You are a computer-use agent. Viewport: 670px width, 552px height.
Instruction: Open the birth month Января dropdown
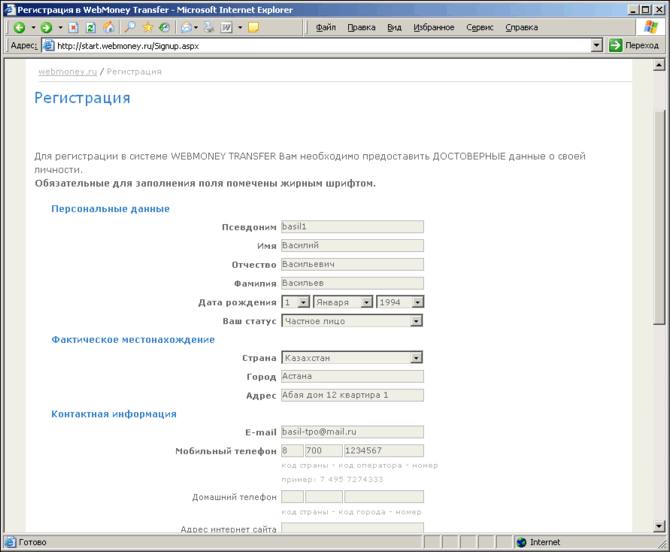coord(344,302)
